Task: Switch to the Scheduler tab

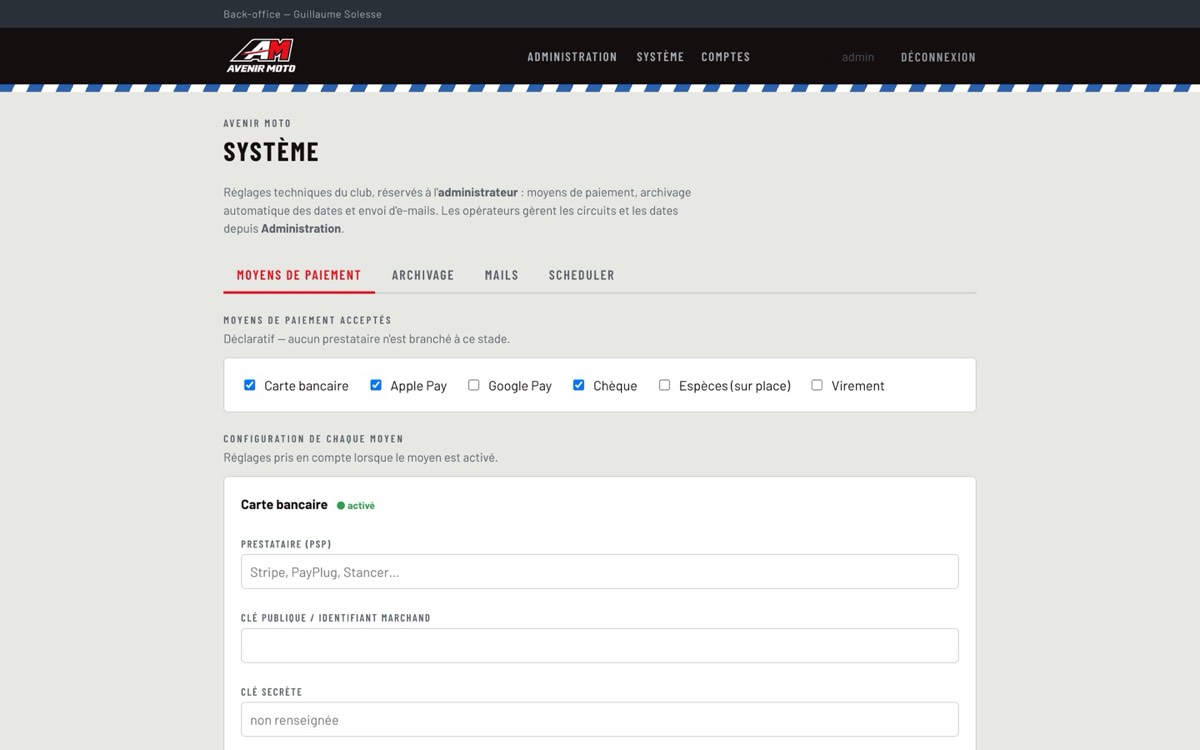Action: [x=581, y=275]
